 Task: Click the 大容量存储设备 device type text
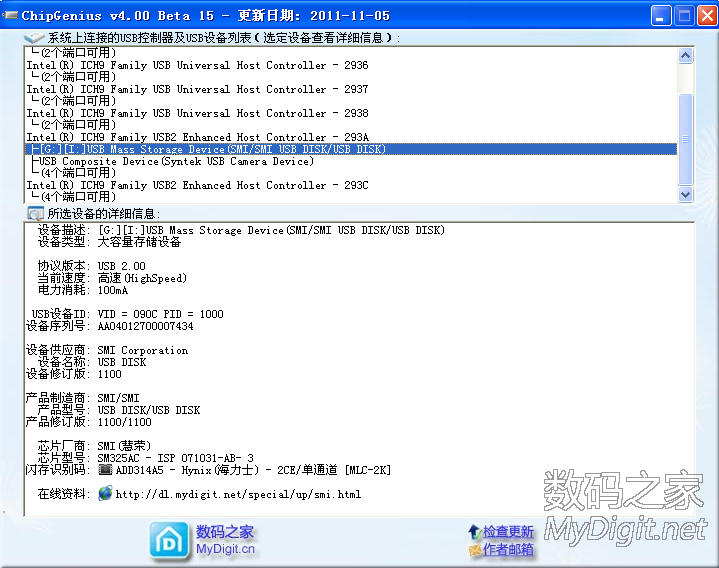pyautogui.click(x=139, y=242)
